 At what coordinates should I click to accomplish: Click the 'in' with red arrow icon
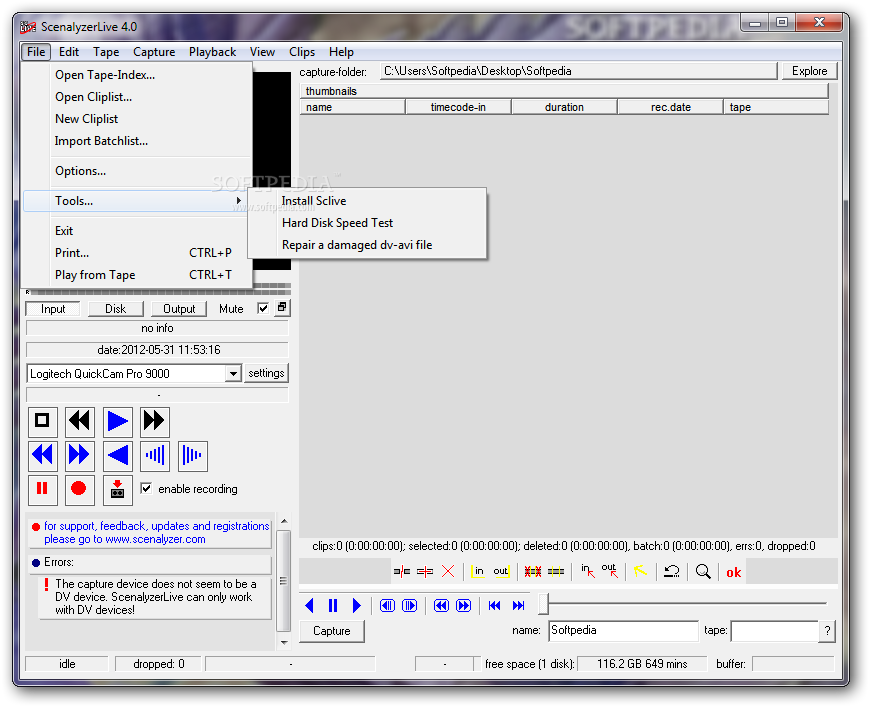pos(588,571)
